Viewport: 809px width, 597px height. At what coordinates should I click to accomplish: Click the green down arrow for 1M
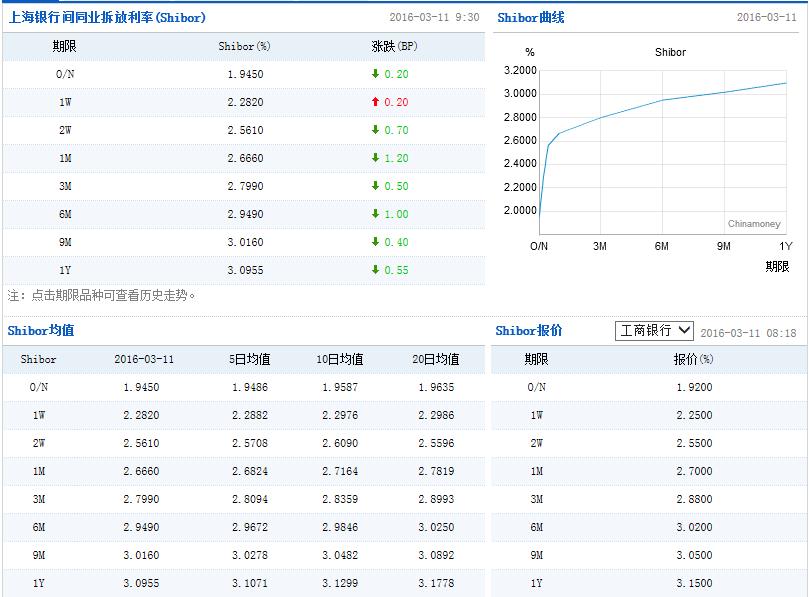pos(375,158)
